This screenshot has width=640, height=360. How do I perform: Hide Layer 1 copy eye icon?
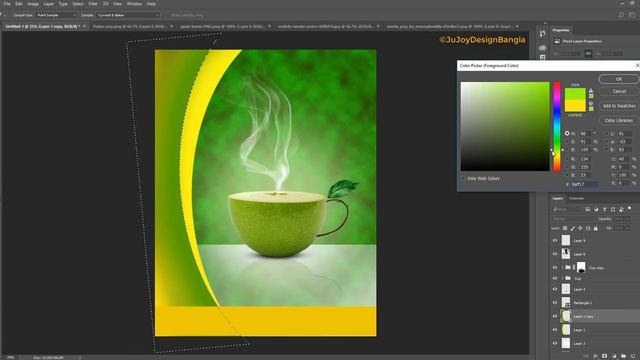point(555,316)
